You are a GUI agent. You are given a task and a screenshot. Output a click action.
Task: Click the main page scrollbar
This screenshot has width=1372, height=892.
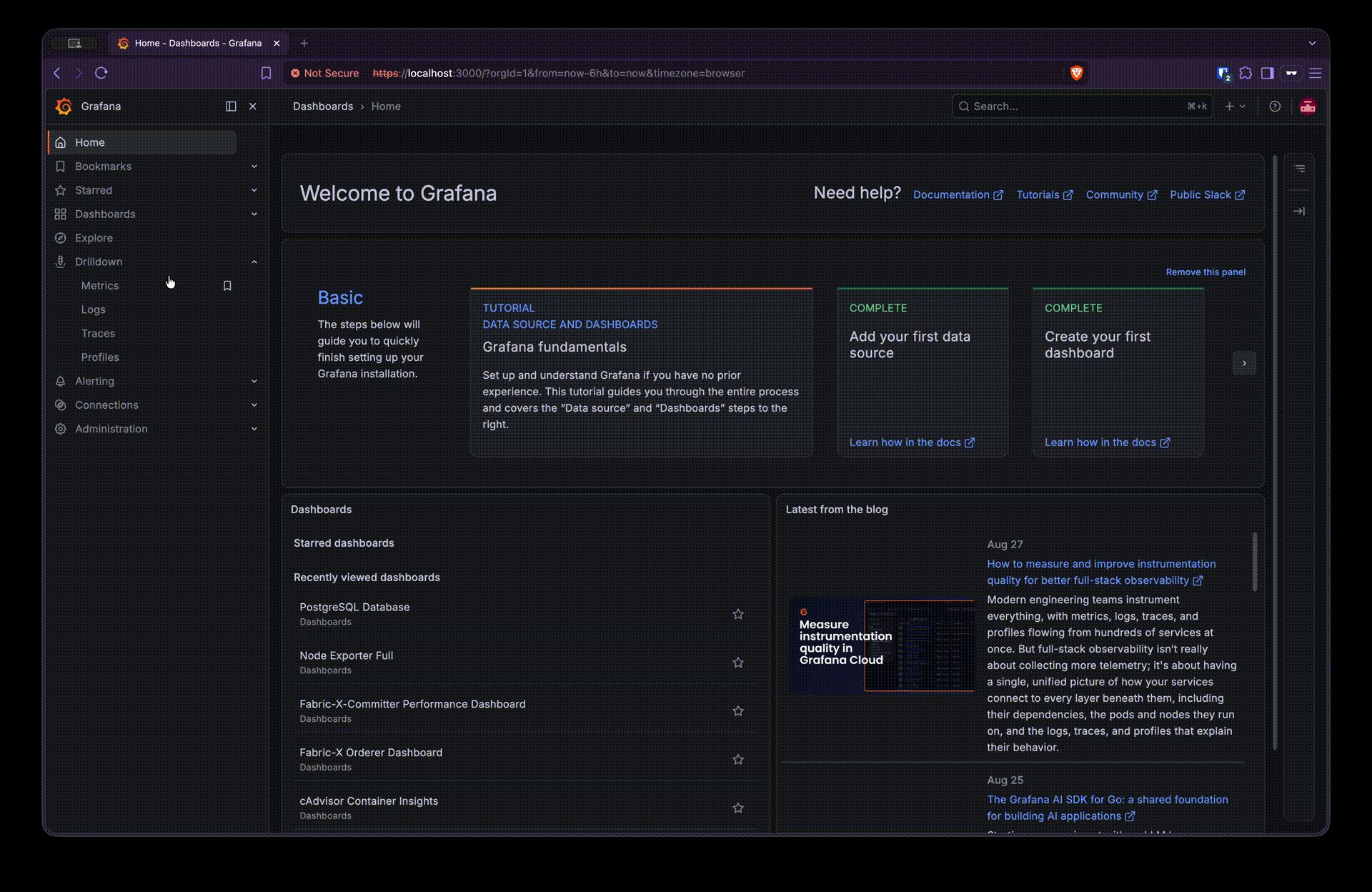point(1275,453)
